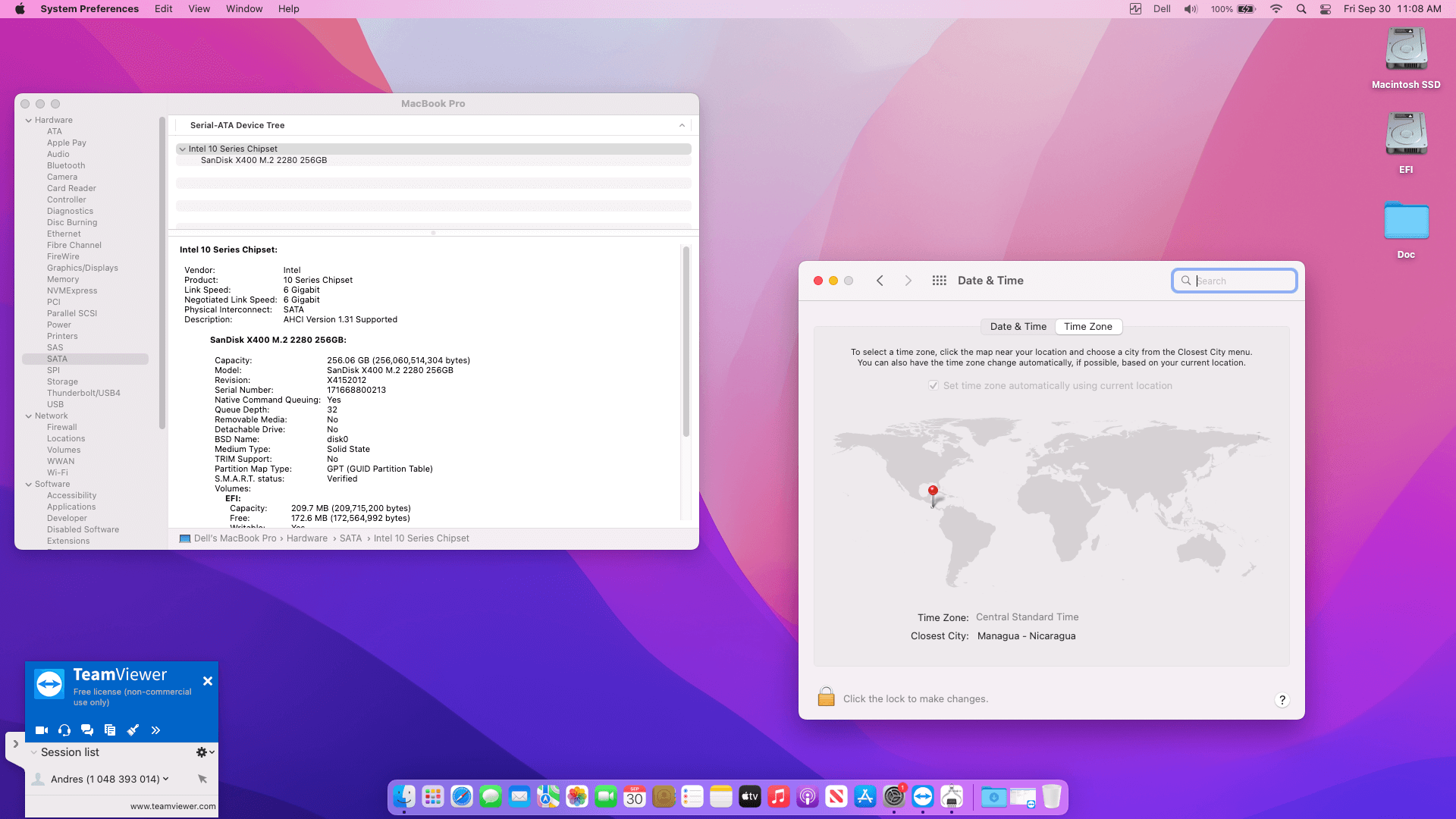Open the Window menu in the menu bar
The width and height of the screenshot is (1456, 819).
pyautogui.click(x=244, y=9)
